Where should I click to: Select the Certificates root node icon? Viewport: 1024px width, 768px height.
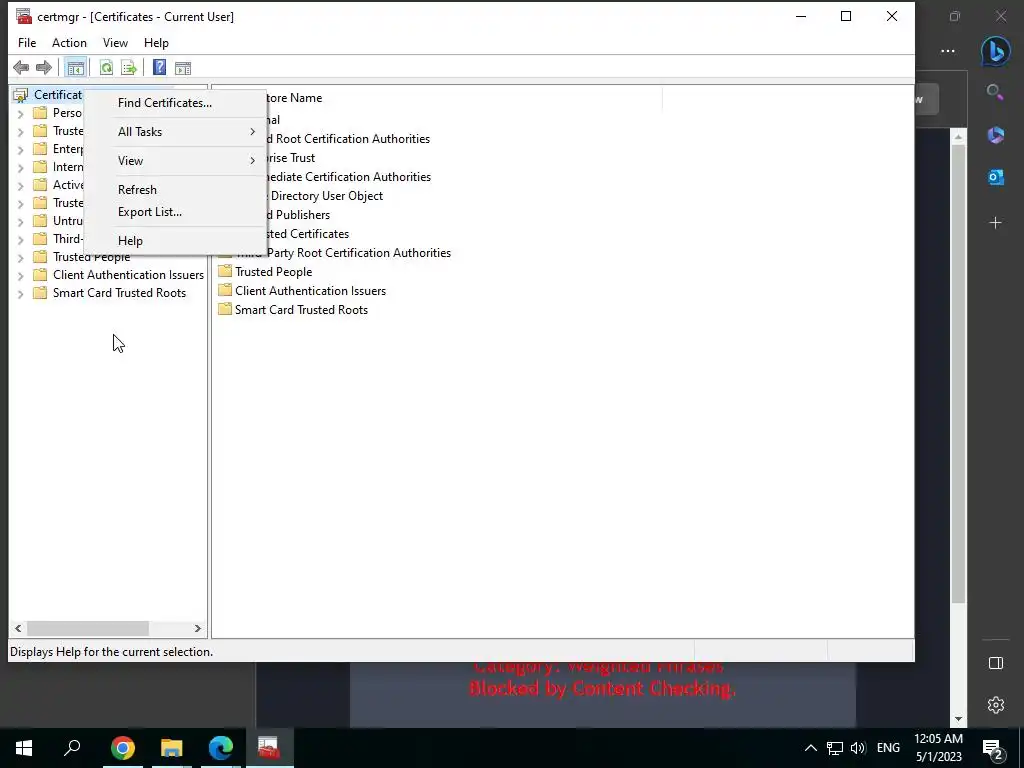[x=21, y=95]
